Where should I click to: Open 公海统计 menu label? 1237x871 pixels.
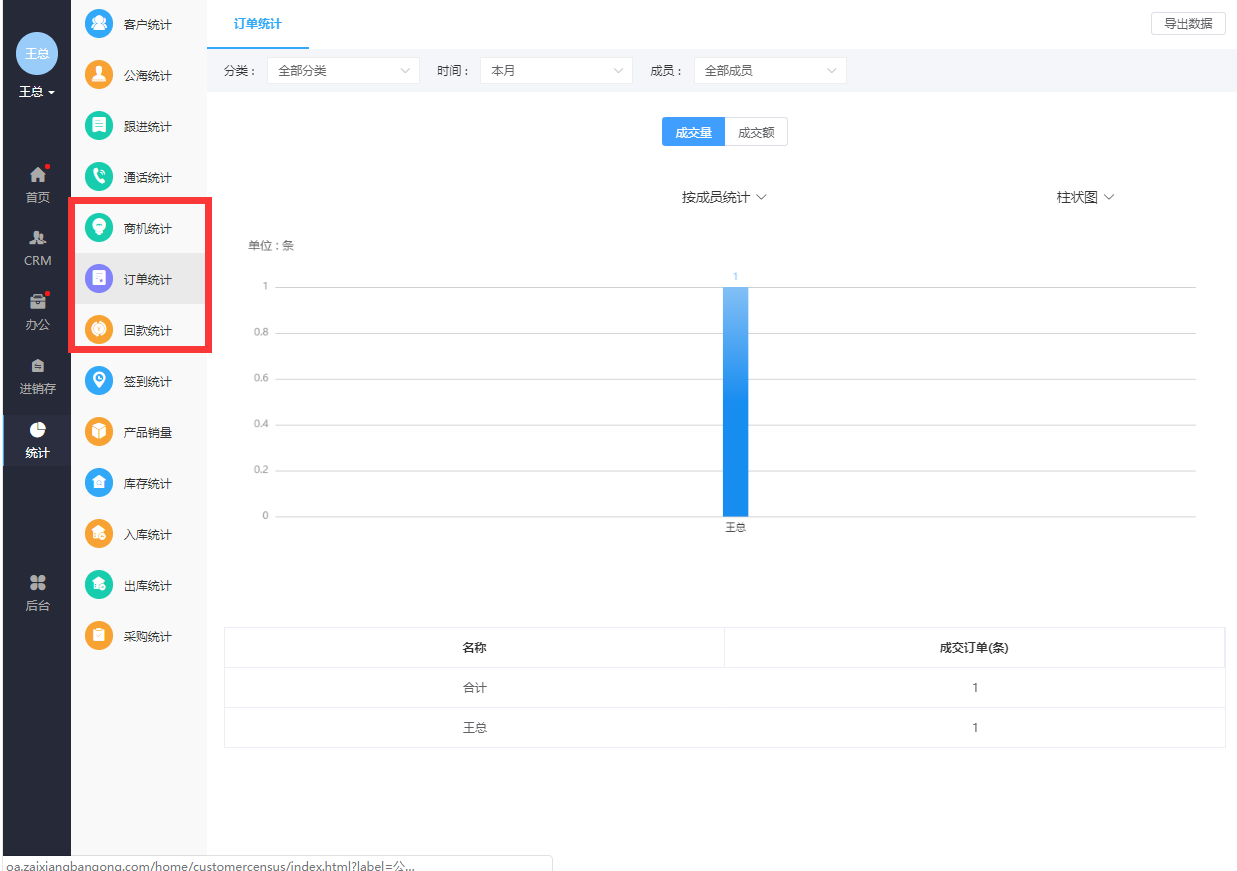tap(148, 76)
